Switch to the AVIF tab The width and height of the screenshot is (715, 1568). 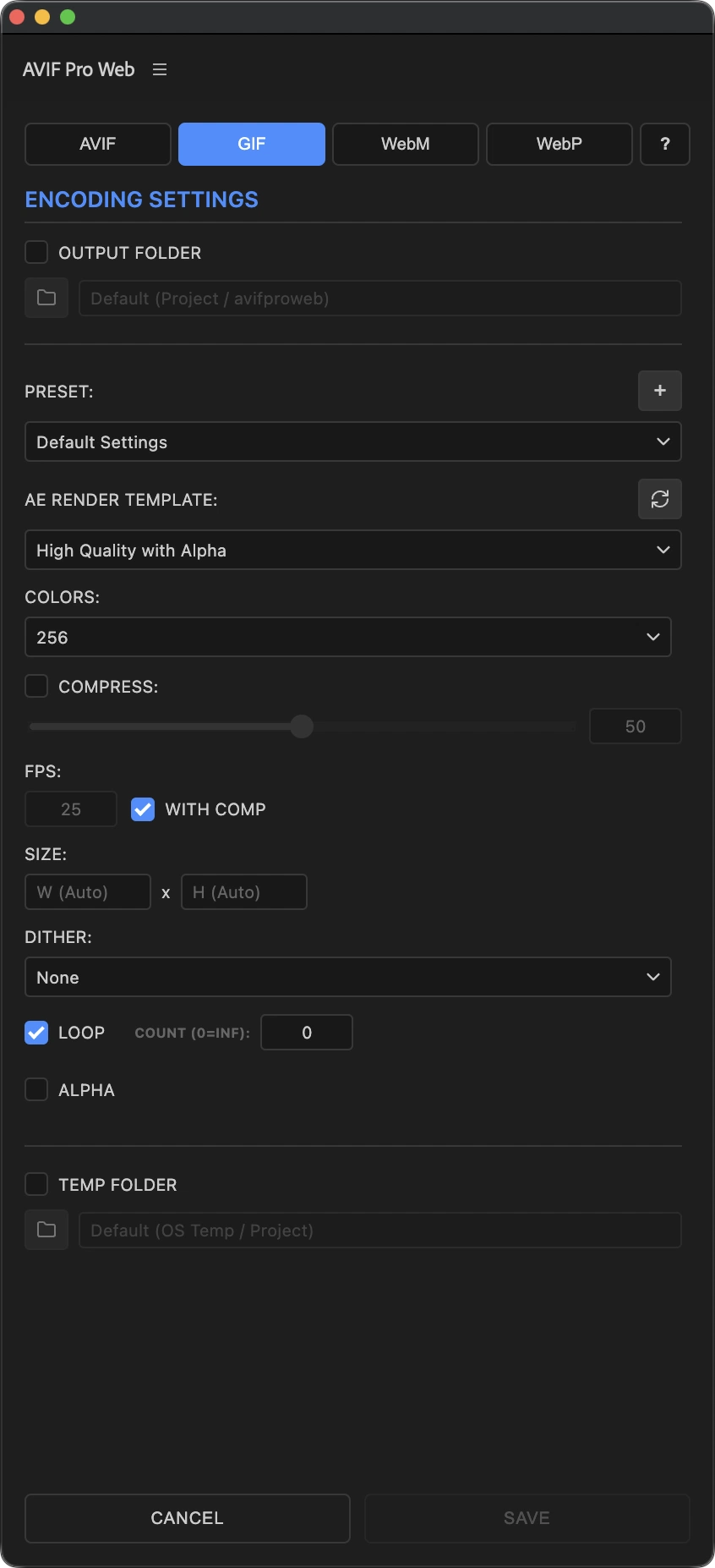coord(98,144)
